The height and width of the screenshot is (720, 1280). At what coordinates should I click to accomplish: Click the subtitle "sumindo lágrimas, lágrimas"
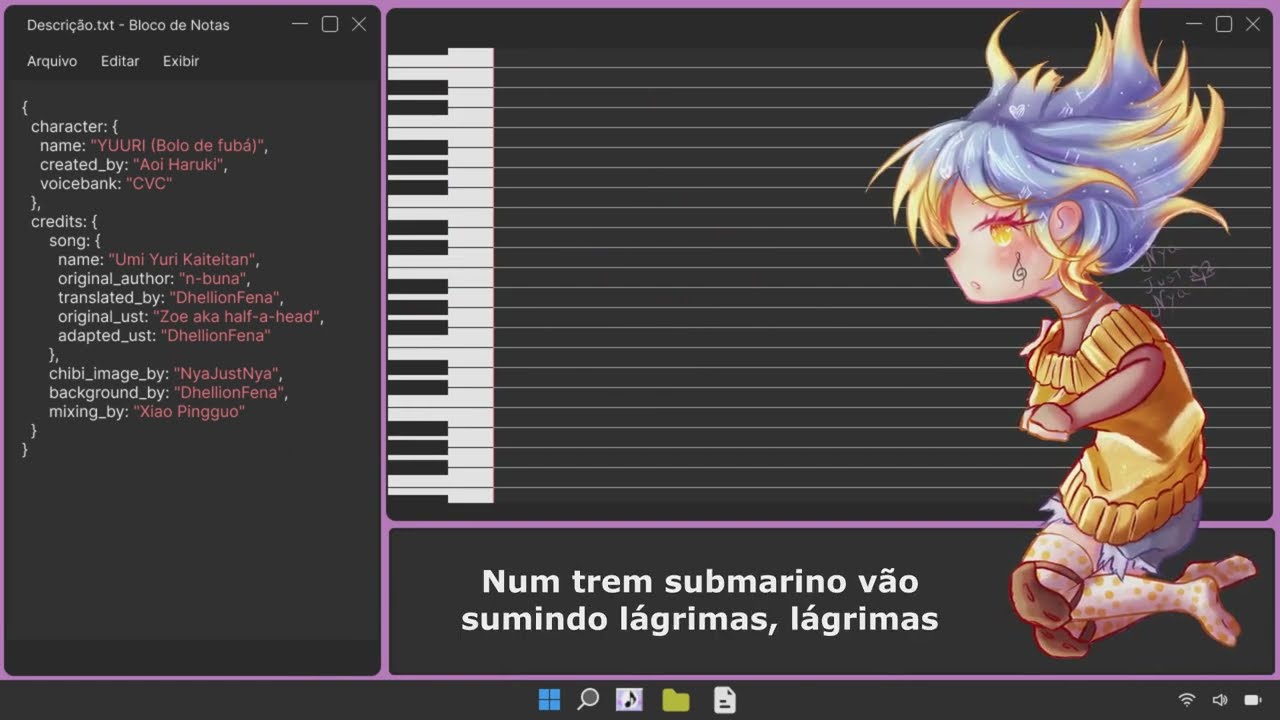(x=700, y=619)
